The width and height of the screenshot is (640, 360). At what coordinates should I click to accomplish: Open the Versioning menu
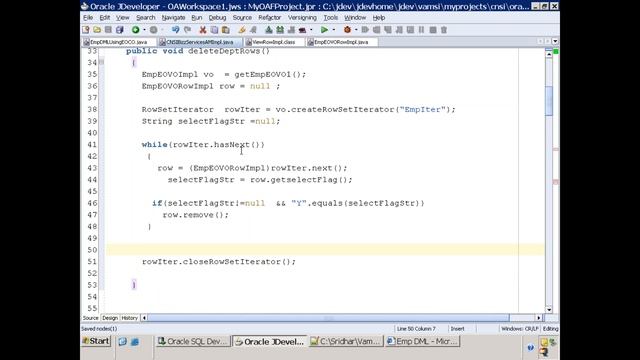click(302, 18)
